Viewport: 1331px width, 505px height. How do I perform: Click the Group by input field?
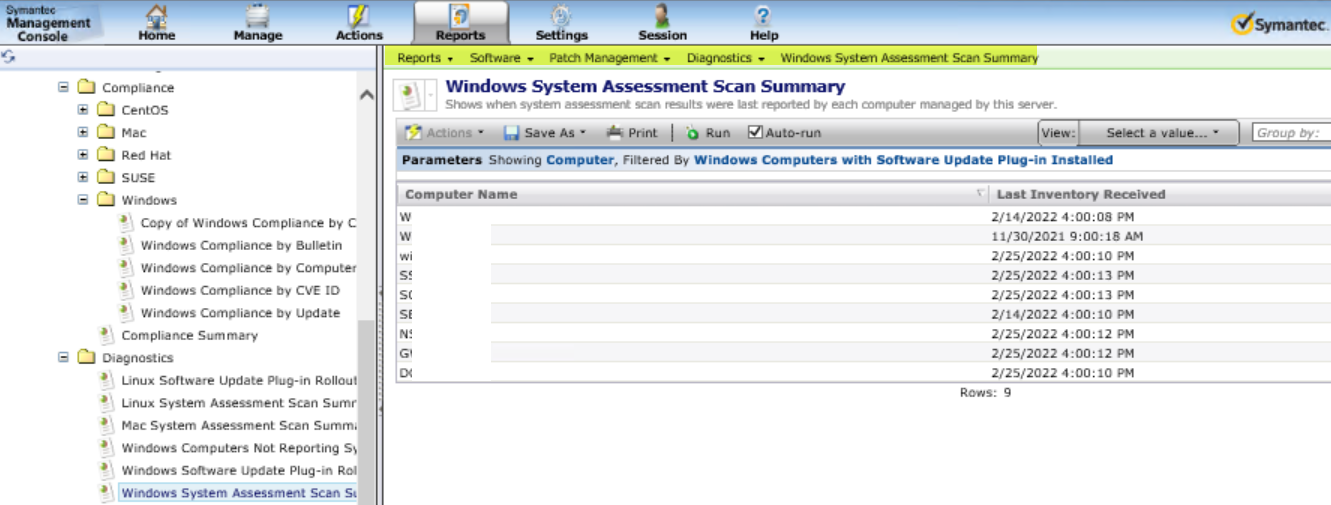(x=1291, y=133)
